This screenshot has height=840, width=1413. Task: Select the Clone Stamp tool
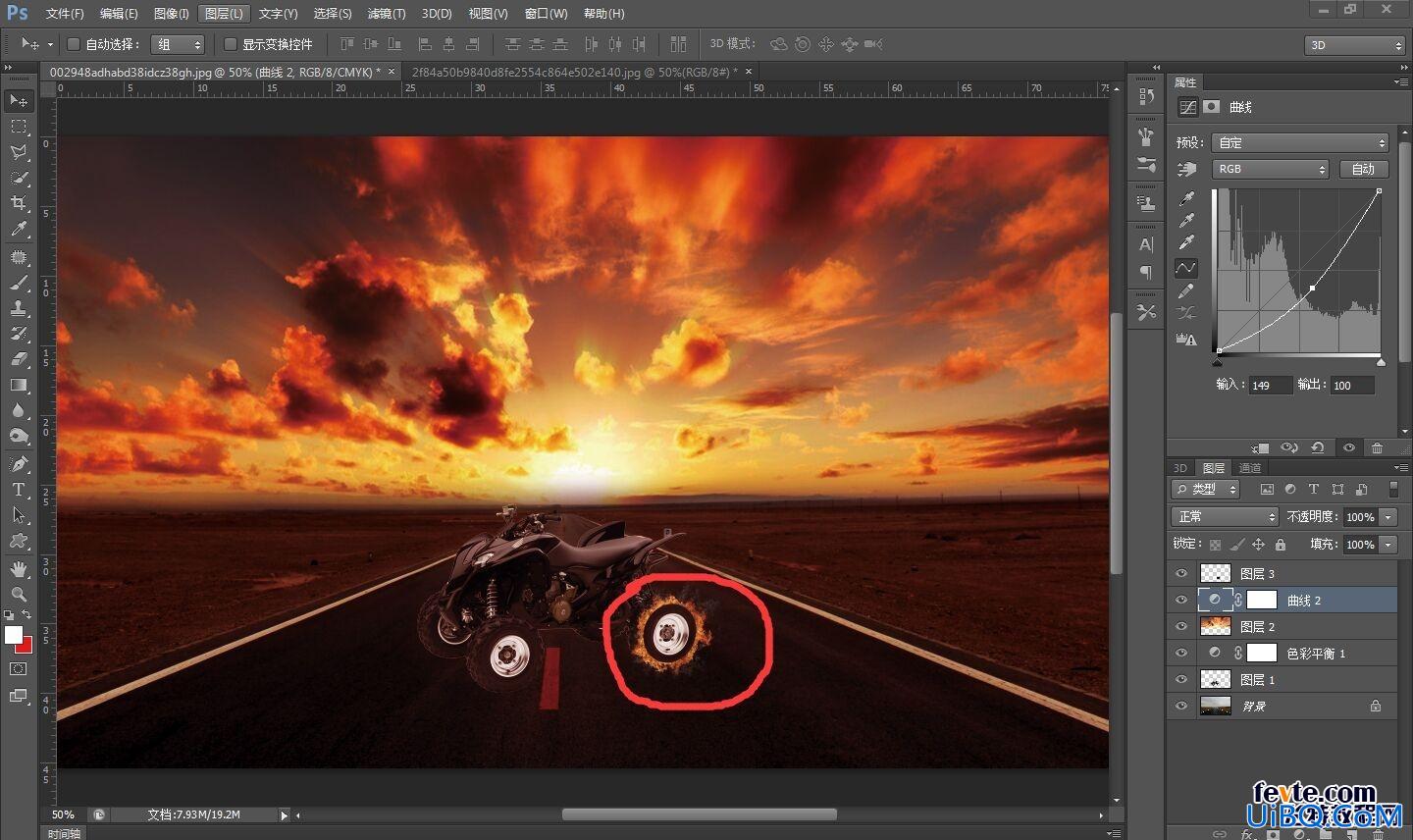pyautogui.click(x=19, y=308)
